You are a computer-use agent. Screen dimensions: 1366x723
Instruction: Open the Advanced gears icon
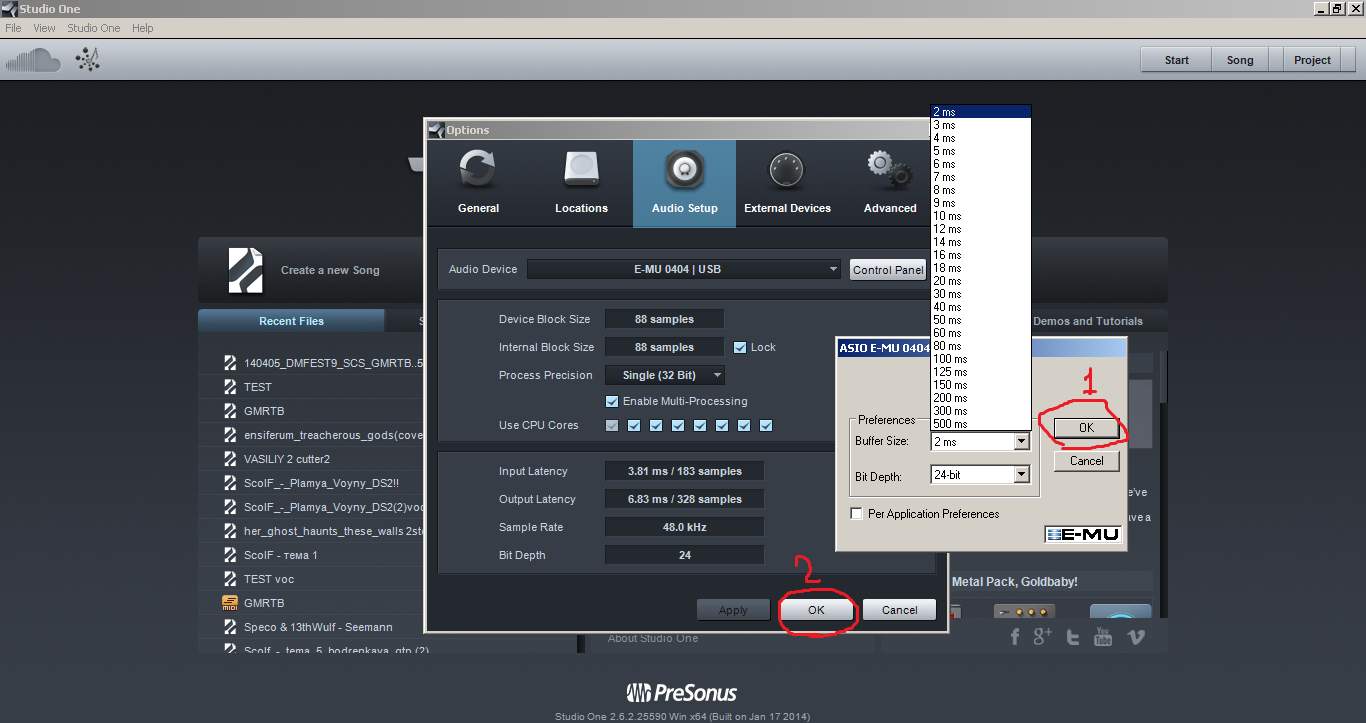(889, 170)
